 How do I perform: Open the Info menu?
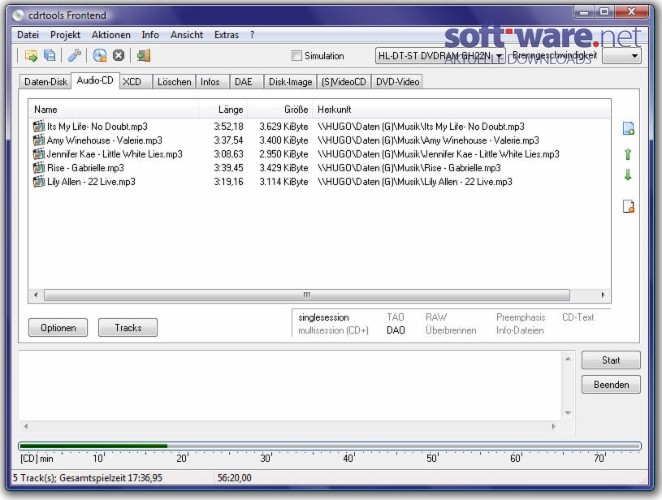coord(150,35)
